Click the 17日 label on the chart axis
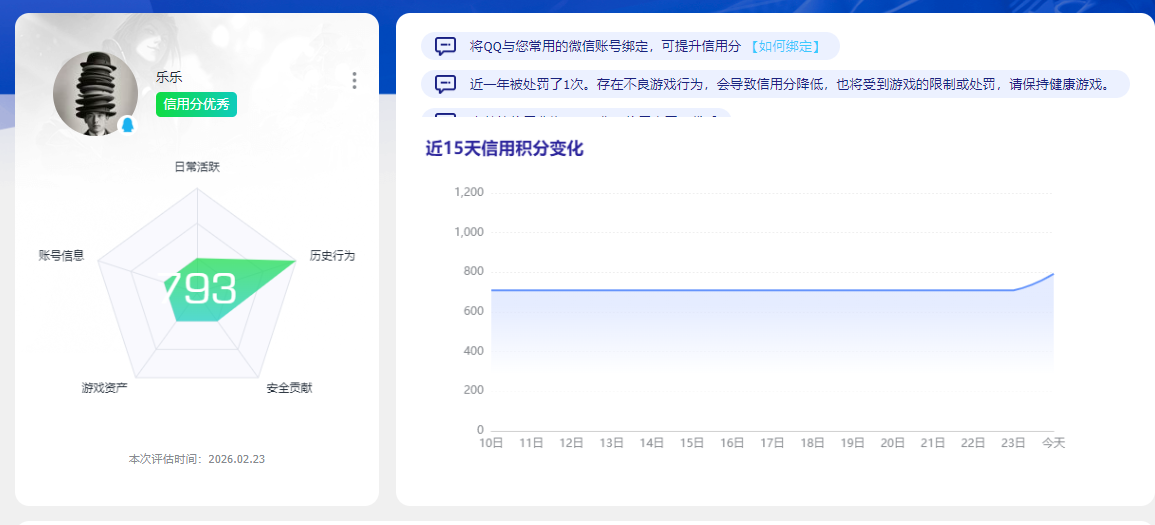 coord(772,443)
